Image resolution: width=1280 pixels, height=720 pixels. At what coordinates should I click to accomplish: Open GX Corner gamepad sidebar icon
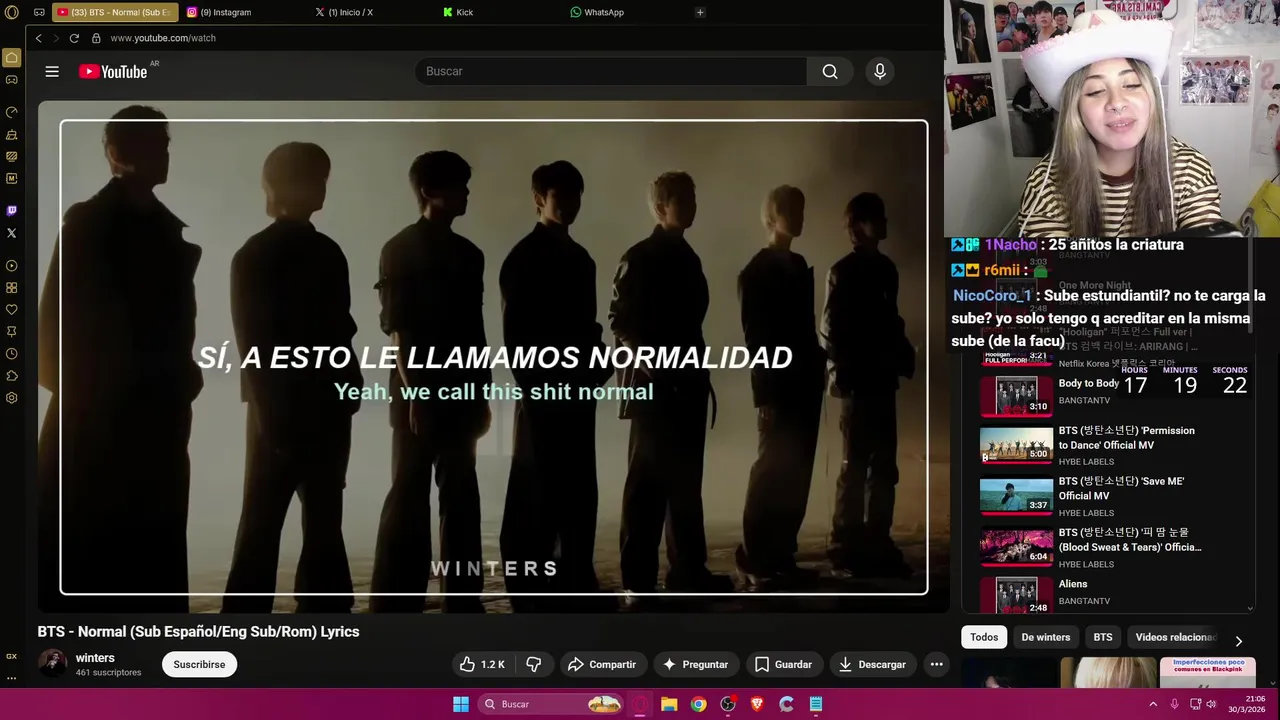pyautogui.click(x=12, y=80)
